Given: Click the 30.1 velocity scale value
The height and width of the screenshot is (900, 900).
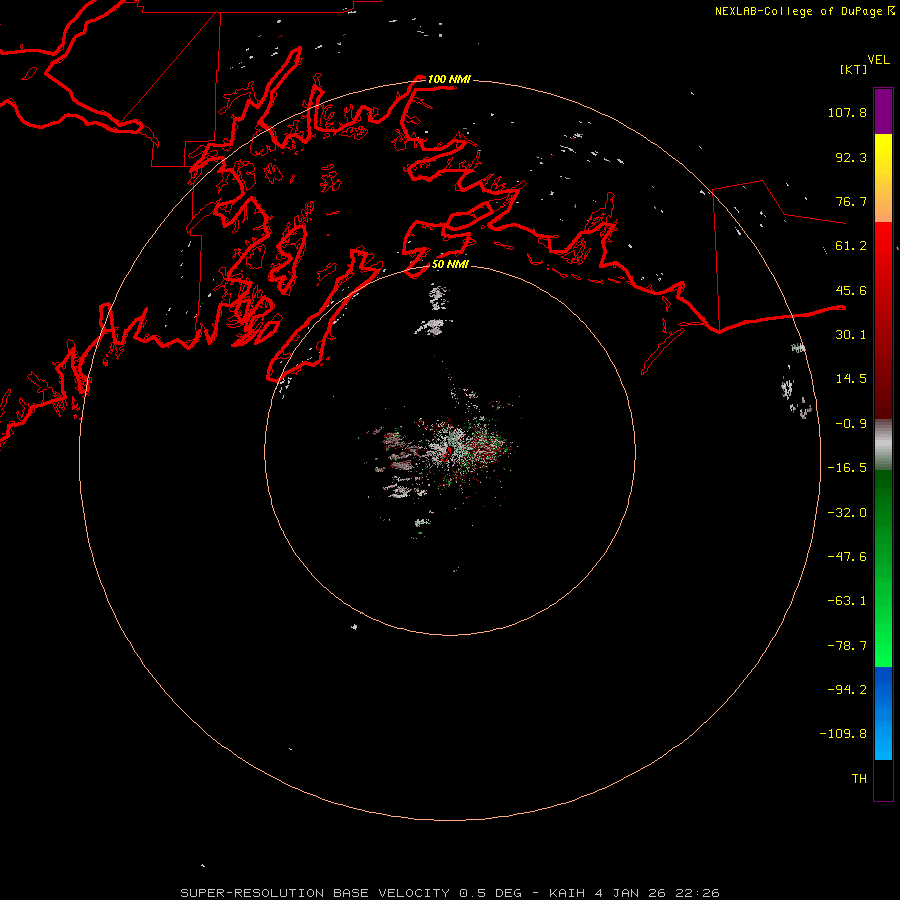Looking at the screenshot, I should tap(851, 335).
